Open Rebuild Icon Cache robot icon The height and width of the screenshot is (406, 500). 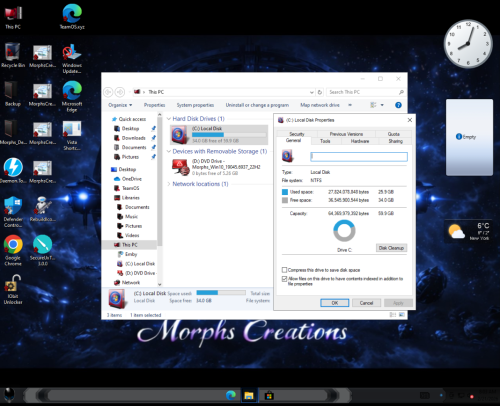pyautogui.click(x=42, y=209)
